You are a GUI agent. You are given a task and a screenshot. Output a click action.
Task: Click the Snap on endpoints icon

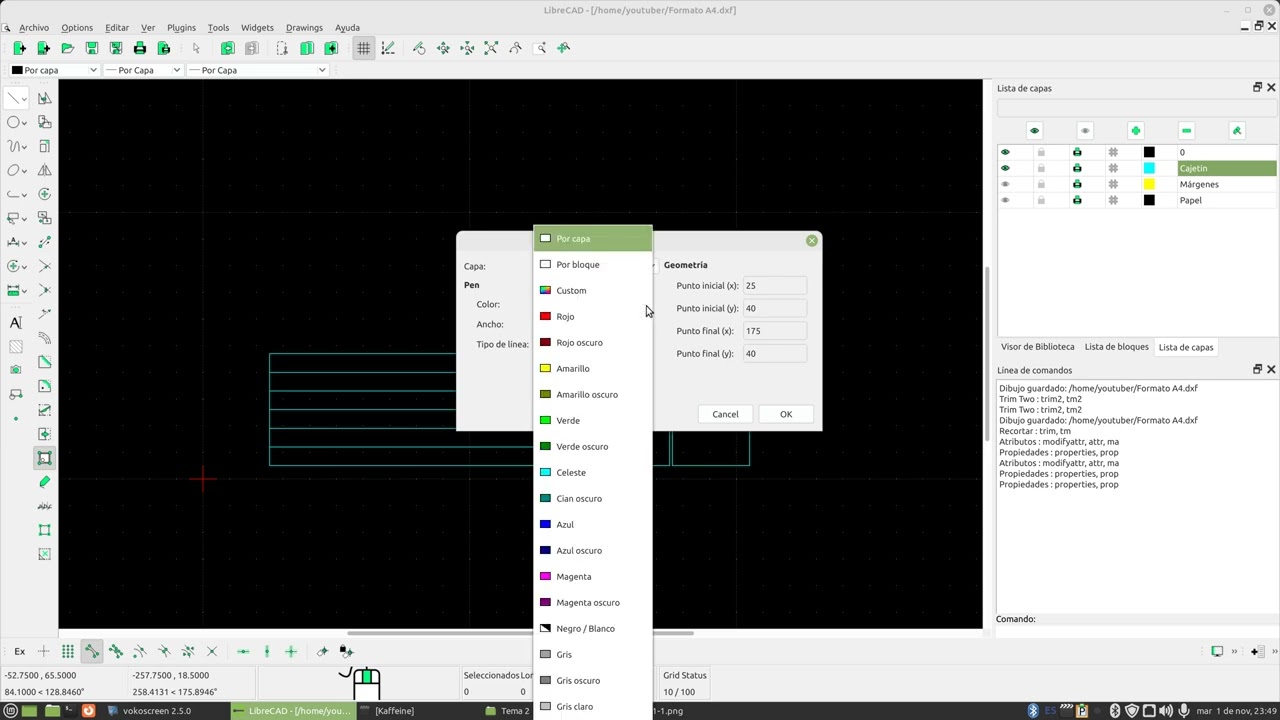[91, 652]
